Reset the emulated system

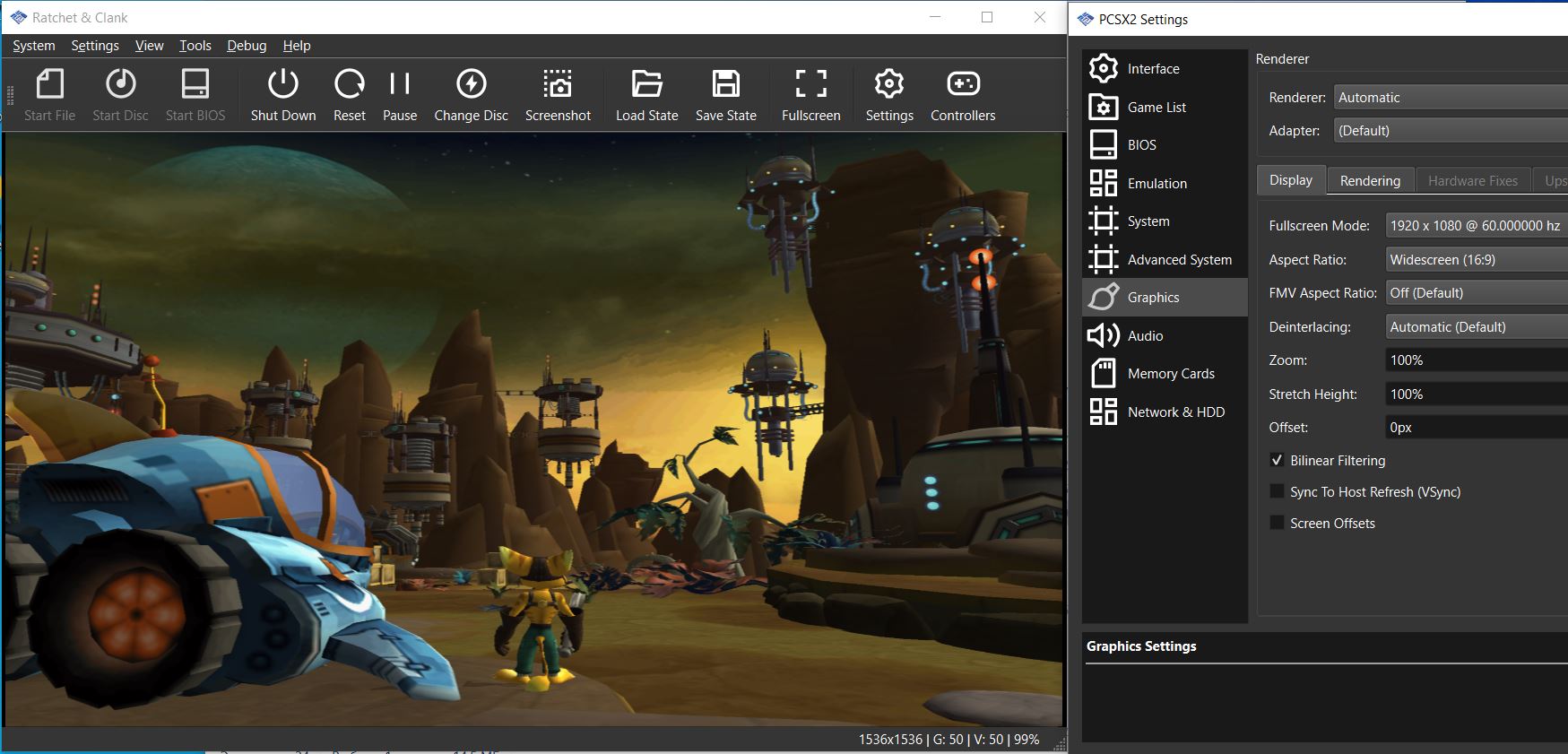click(350, 95)
